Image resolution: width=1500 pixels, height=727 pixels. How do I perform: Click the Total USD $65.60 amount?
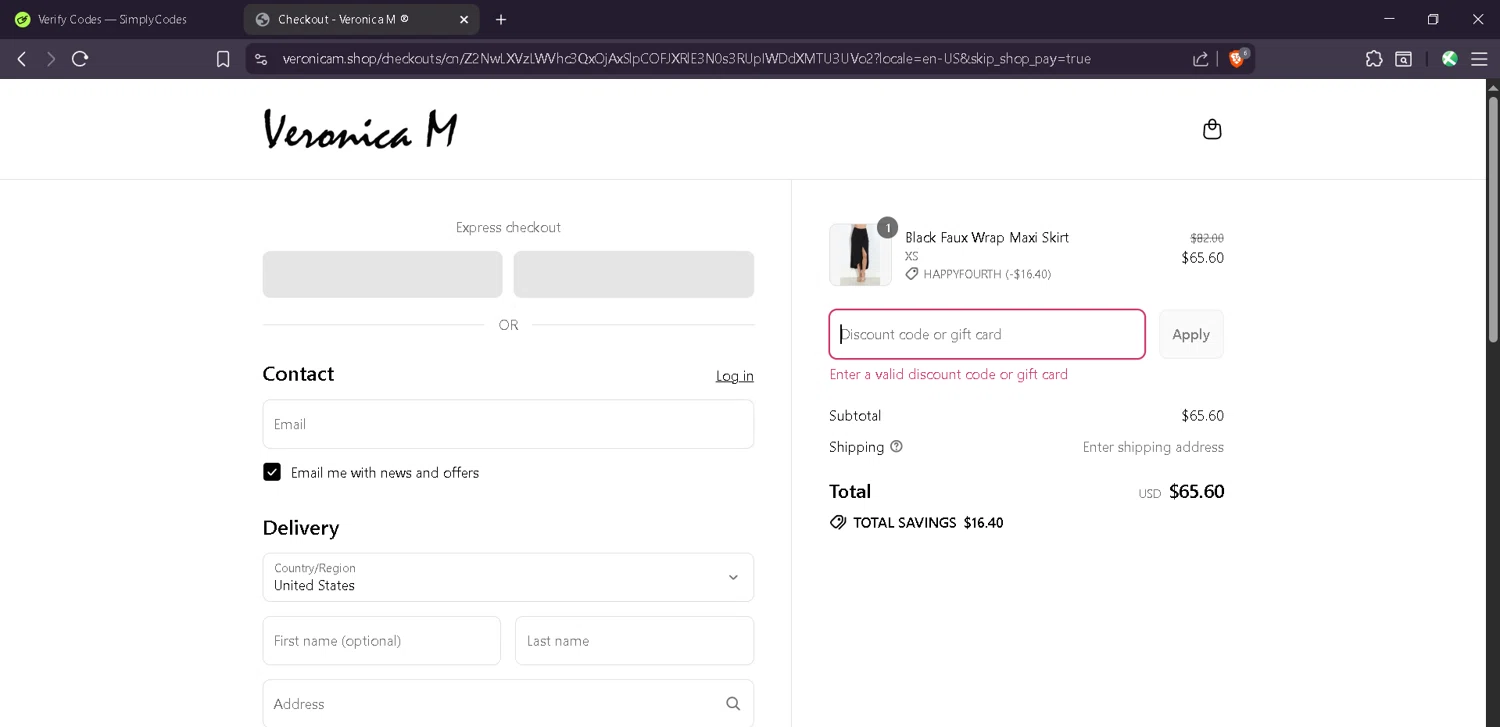pos(1196,491)
